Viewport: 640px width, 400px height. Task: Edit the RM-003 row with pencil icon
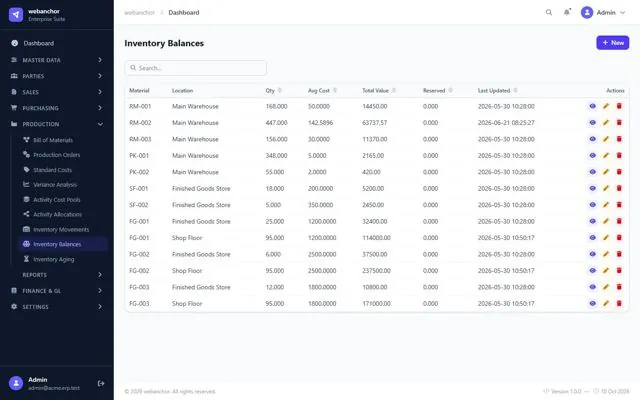(606, 139)
